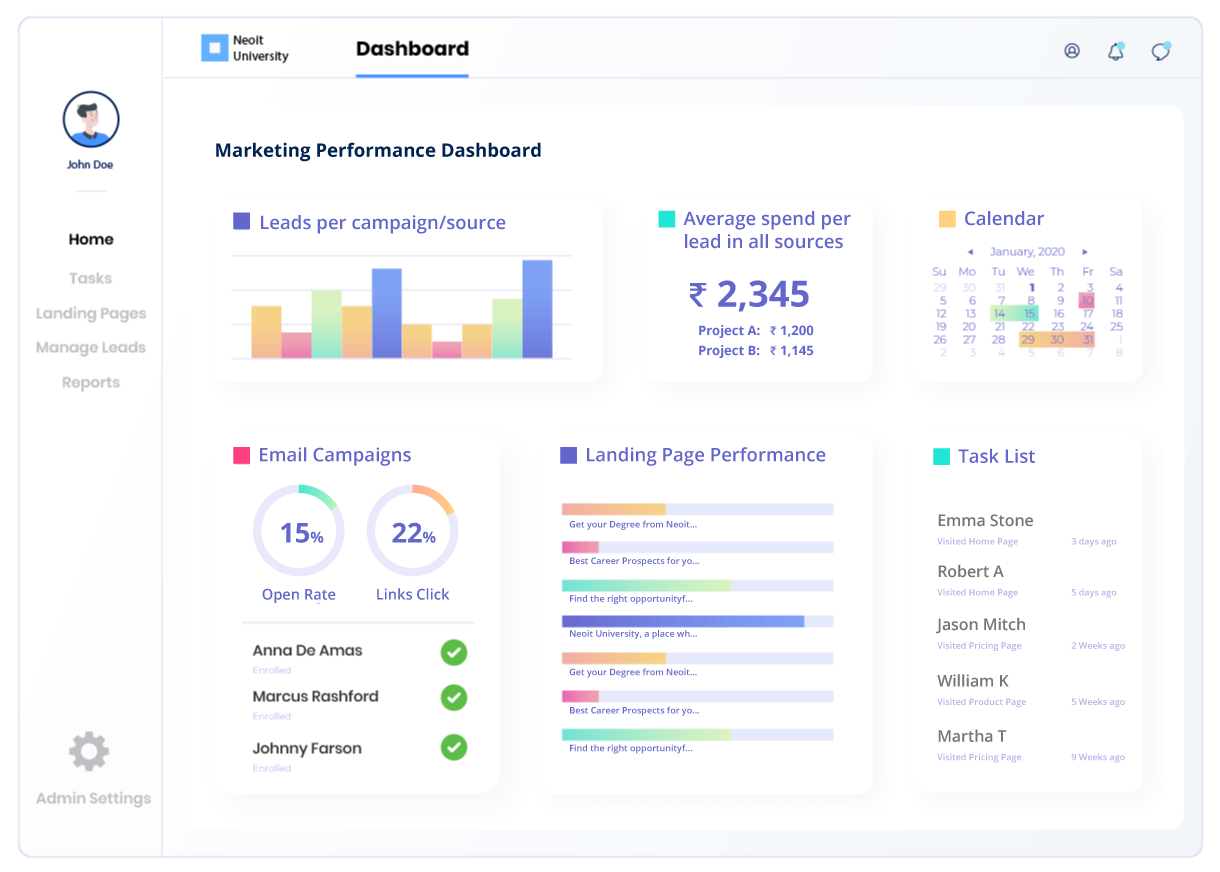The image size is (1220, 872).
Task: Click John Doe's profile avatar
Action: point(91,119)
